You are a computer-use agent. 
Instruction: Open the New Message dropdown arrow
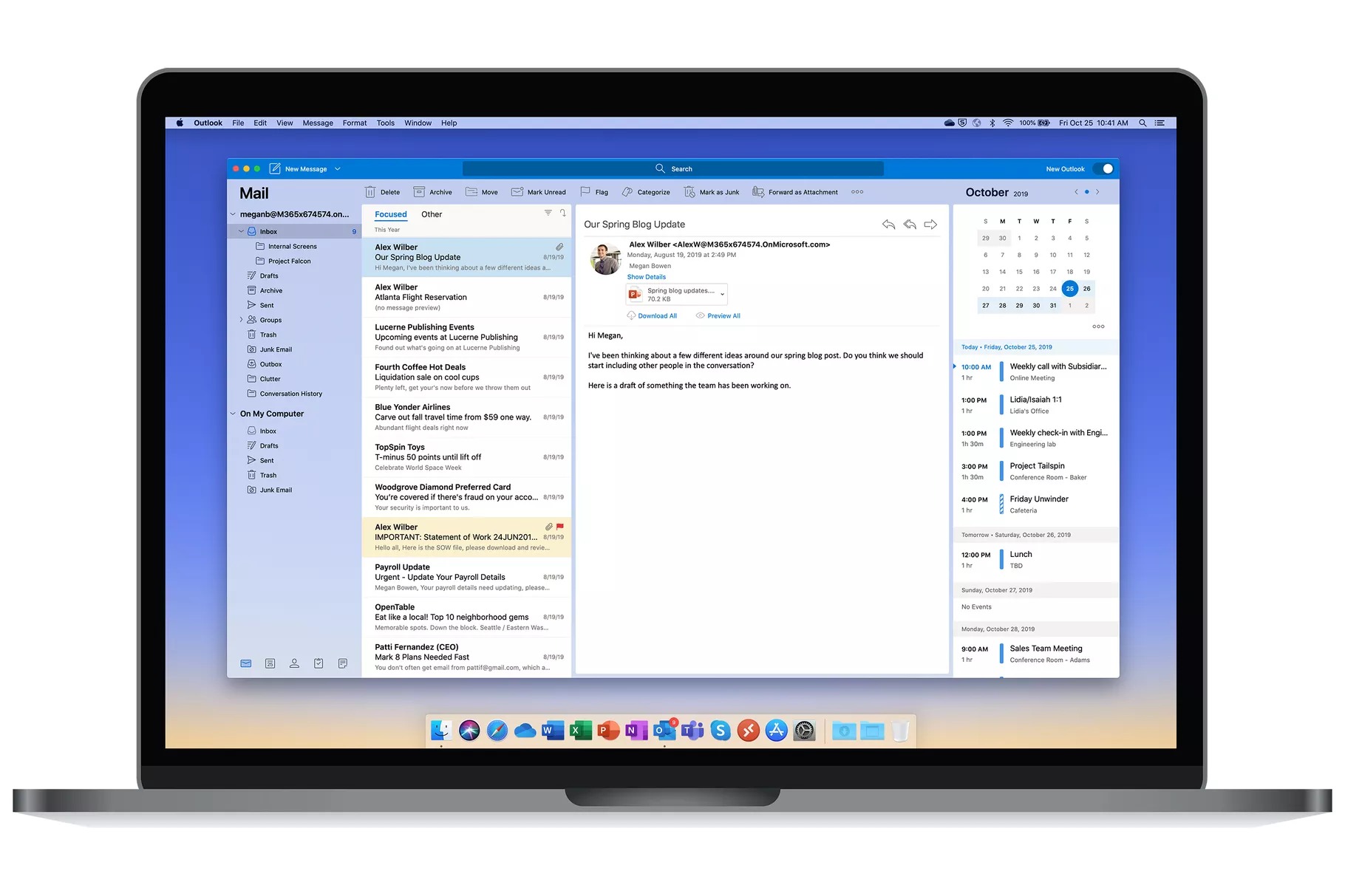coord(338,169)
